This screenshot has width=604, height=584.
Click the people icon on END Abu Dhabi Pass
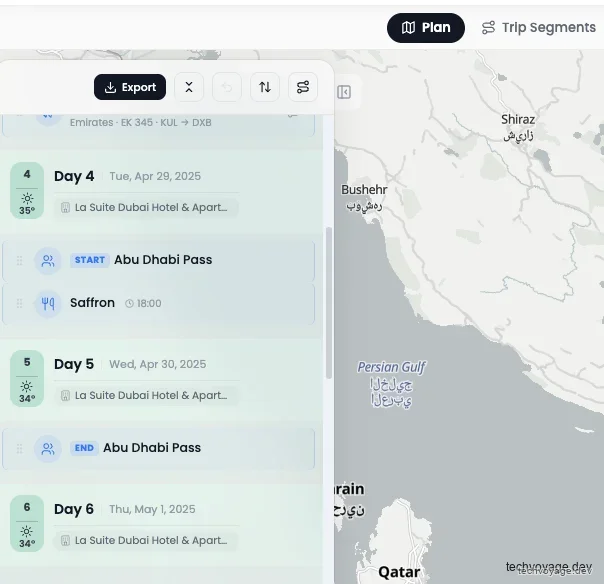tap(48, 449)
